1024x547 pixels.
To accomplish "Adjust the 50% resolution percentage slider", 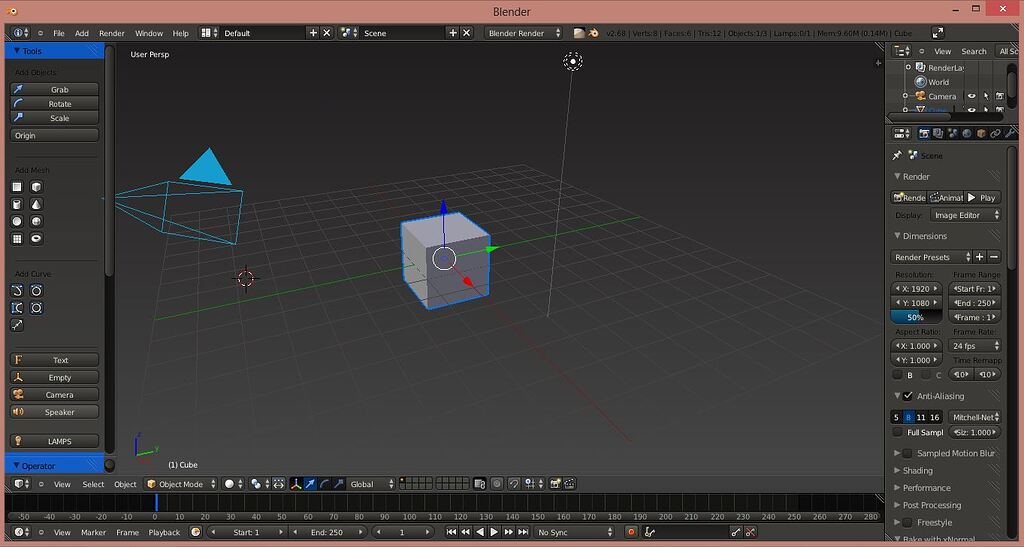I will pyautogui.click(x=916, y=317).
